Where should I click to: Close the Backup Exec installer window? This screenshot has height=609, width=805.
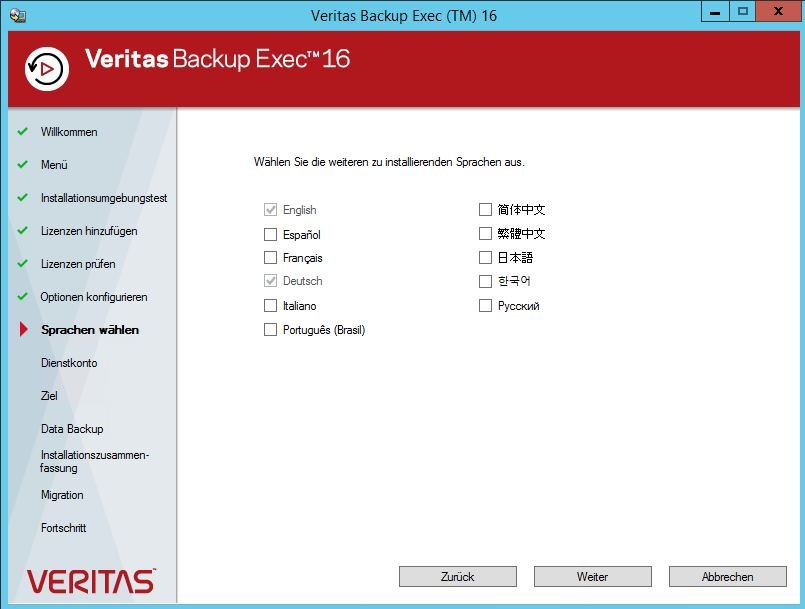coord(778,12)
